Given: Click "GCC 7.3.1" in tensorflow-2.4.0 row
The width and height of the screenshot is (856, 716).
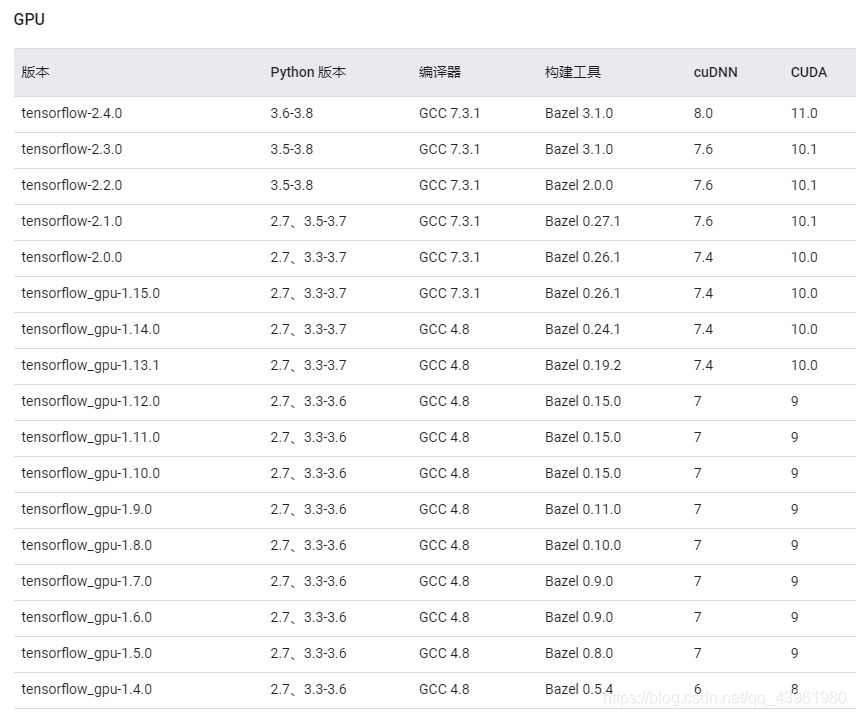Looking at the screenshot, I should click(x=449, y=113).
